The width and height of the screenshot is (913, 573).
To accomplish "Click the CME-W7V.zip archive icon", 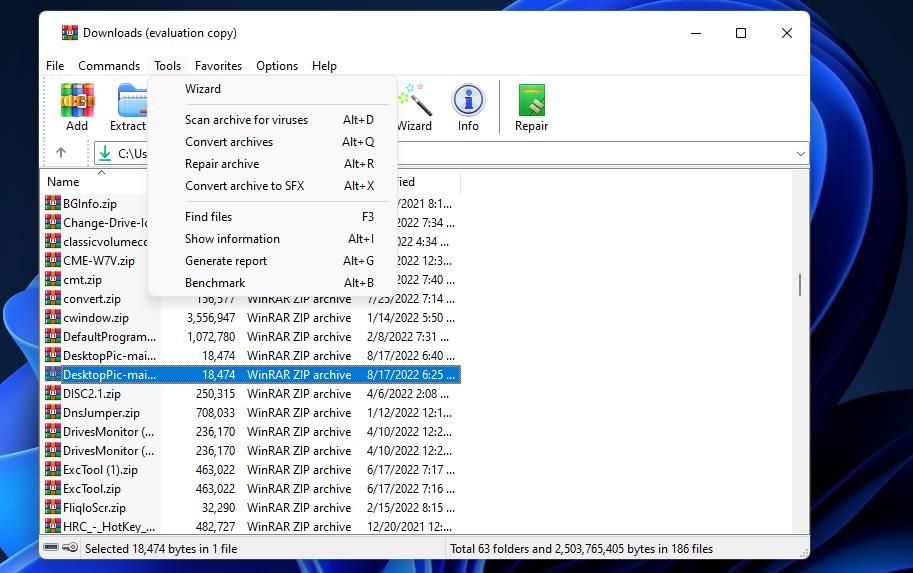I will pos(53,260).
